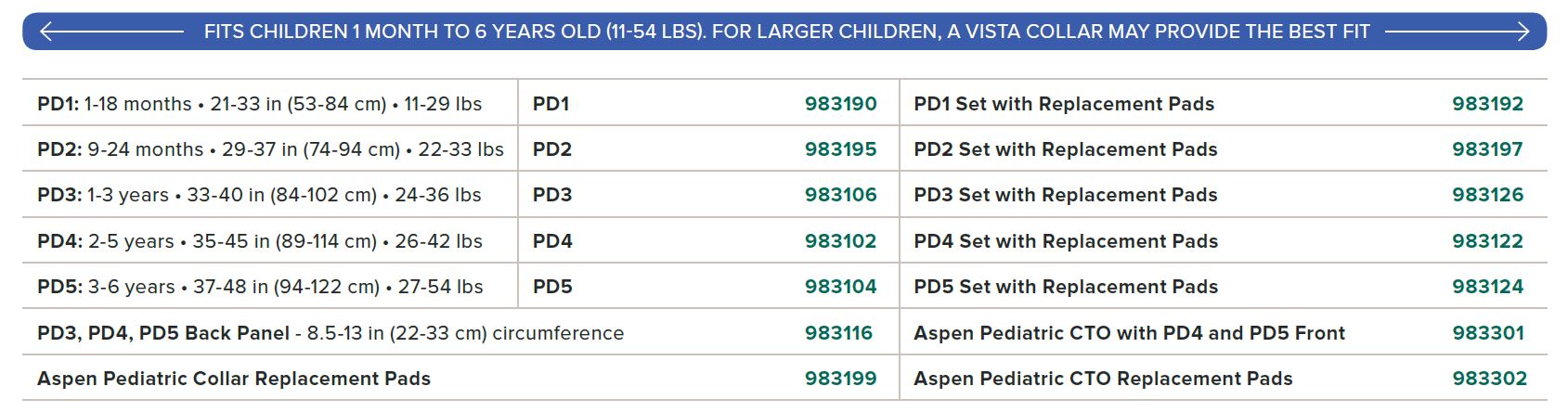The image size is (1568, 412).
Task: Select PD3 Set with Replacement Pads label
Action: (1066, 195)
